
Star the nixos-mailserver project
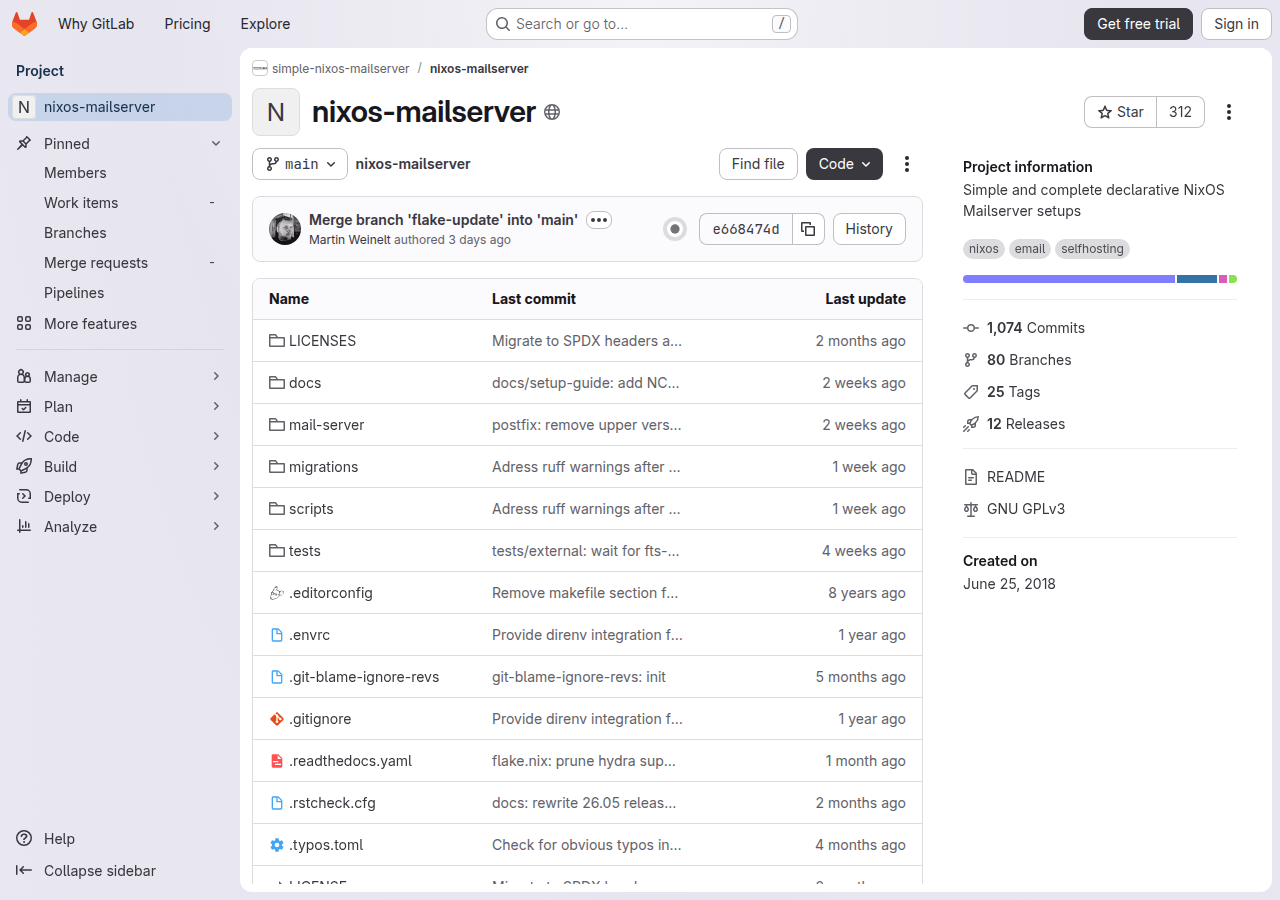[x=1121, y=112]
